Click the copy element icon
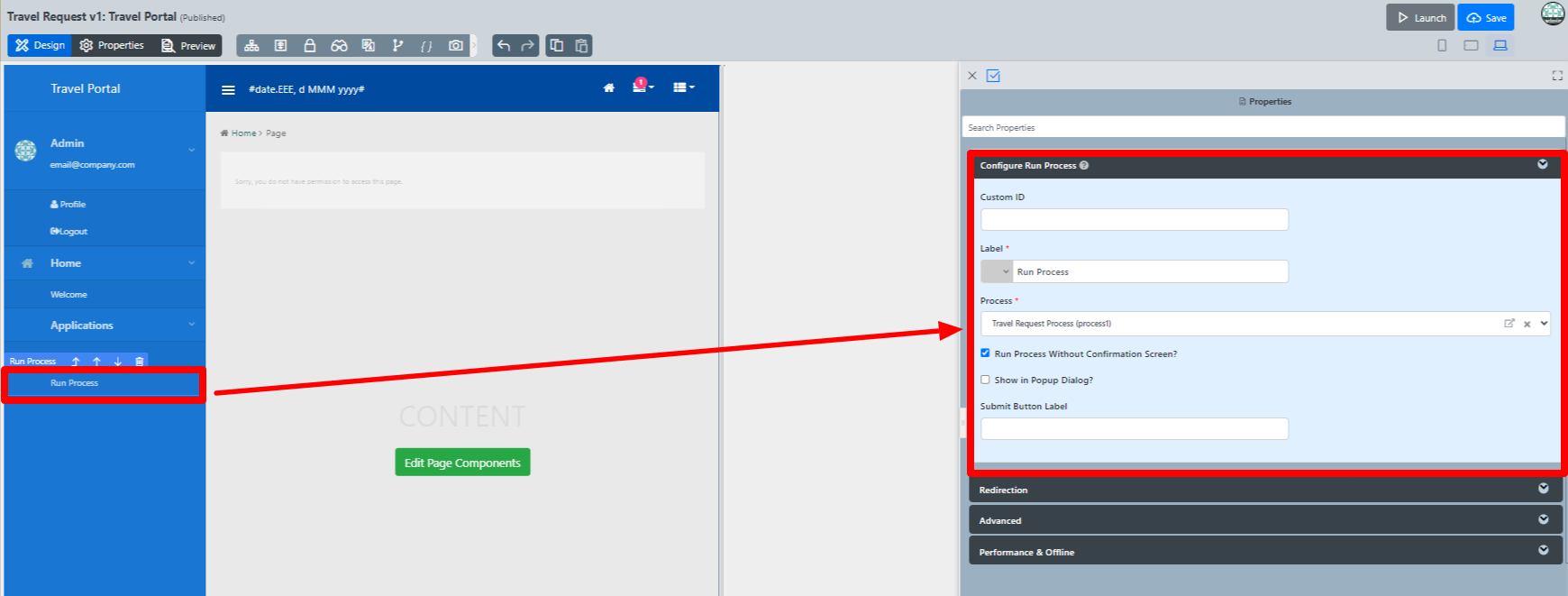 click(557, 45)
